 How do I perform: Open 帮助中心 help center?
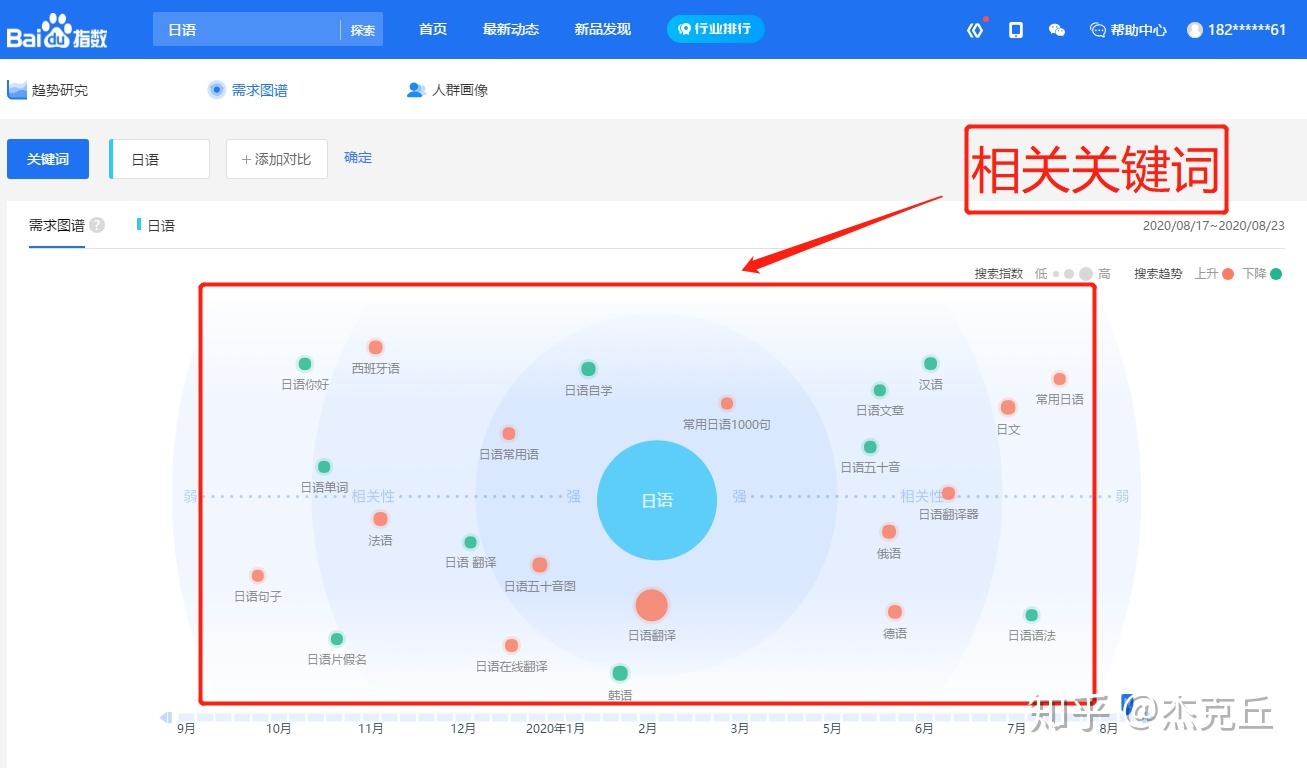pyautogui.click(x=1128, y=30)
